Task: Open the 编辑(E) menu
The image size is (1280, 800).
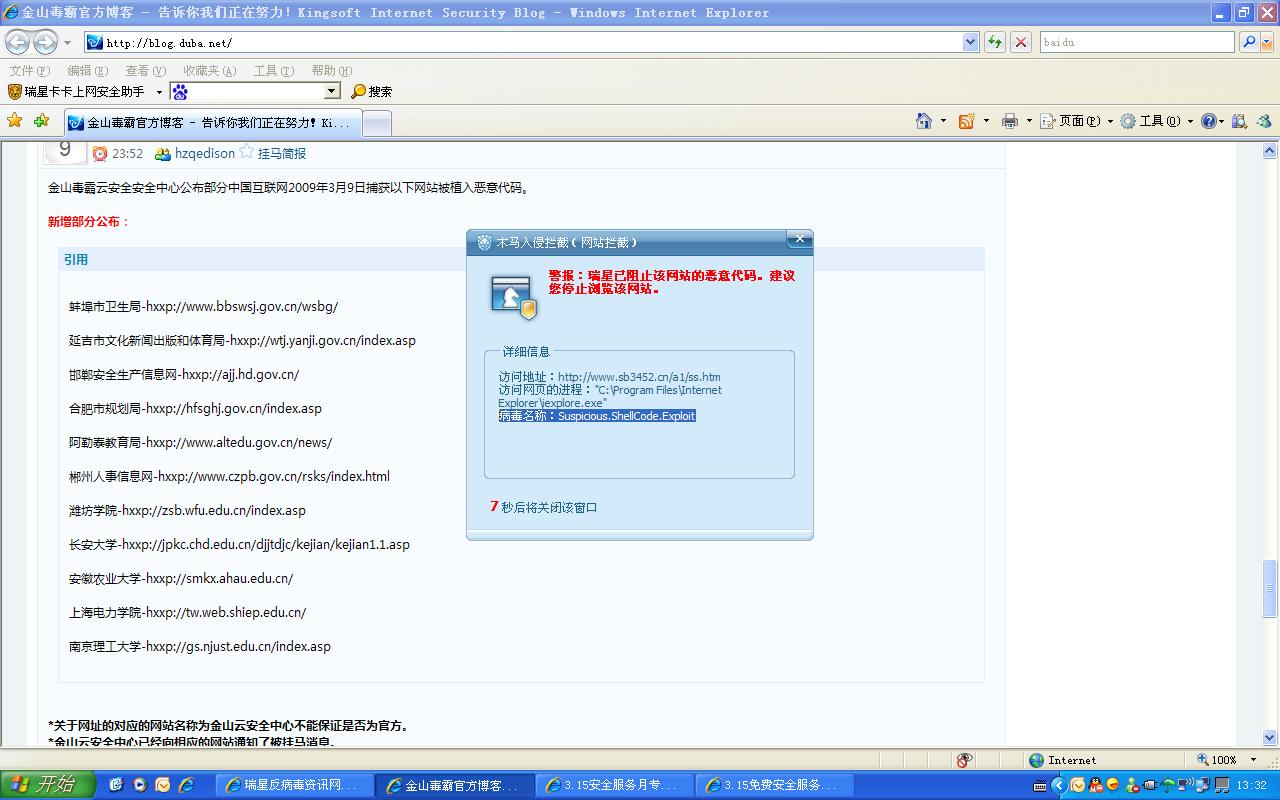Action: pyautogui.click(x=87, y=70)
